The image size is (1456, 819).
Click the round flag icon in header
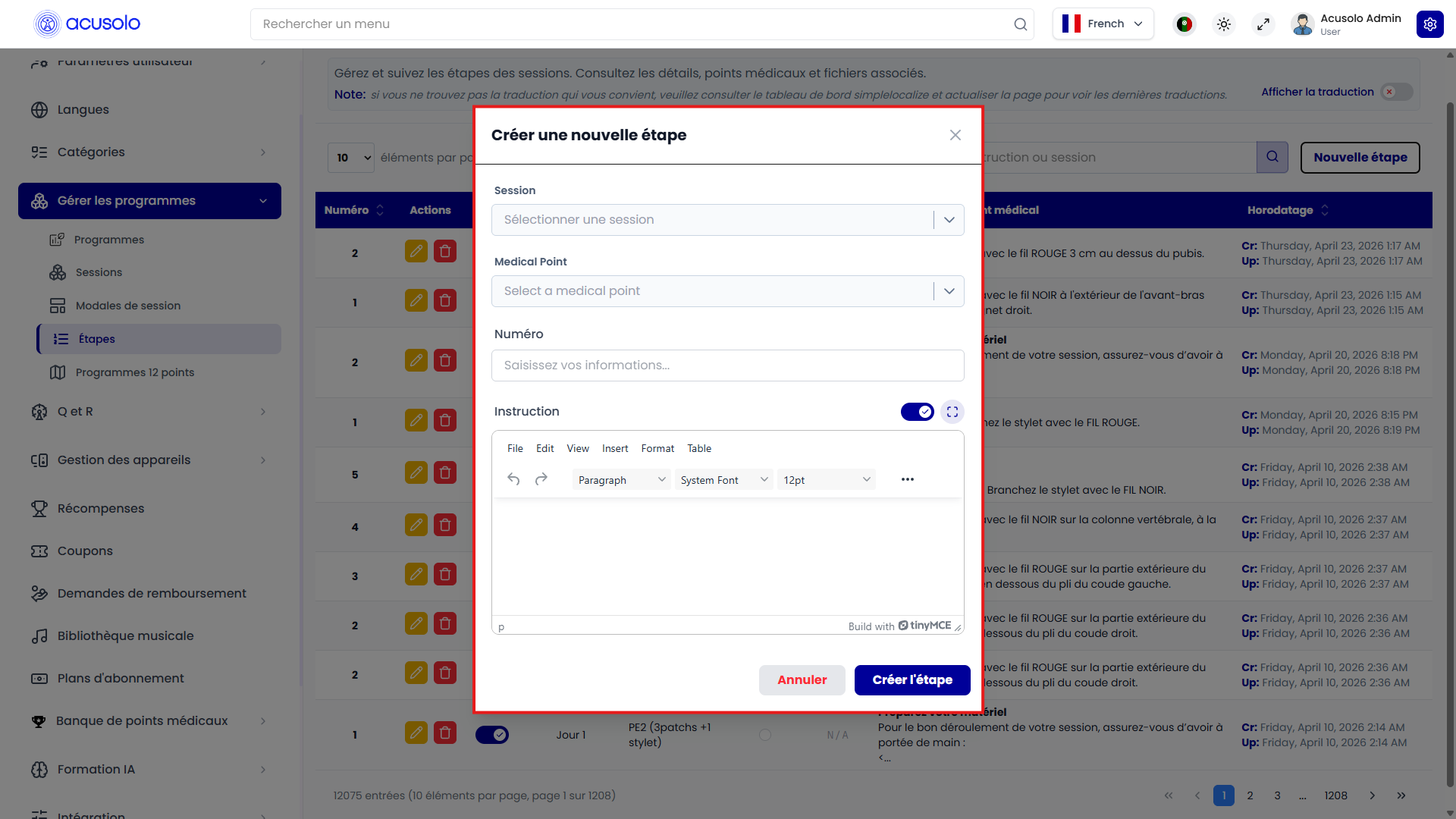pyautogui.click(x=1185, y=24)
